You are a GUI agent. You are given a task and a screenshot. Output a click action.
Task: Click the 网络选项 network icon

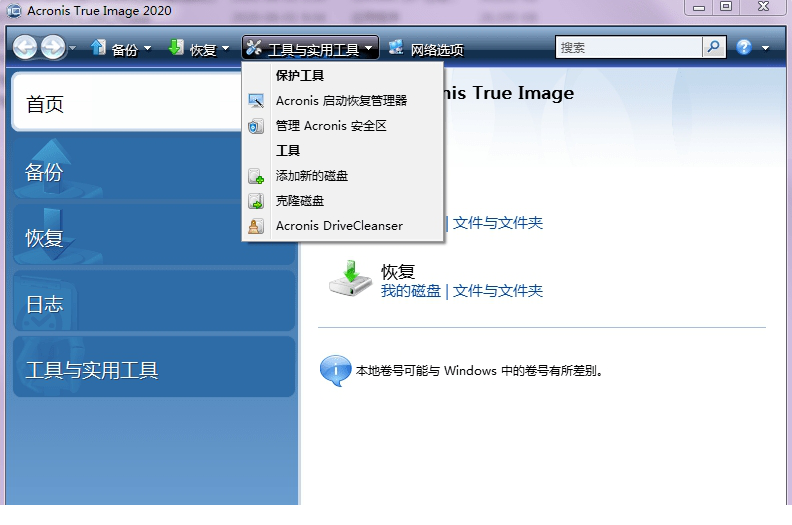(x=396, y=47)
